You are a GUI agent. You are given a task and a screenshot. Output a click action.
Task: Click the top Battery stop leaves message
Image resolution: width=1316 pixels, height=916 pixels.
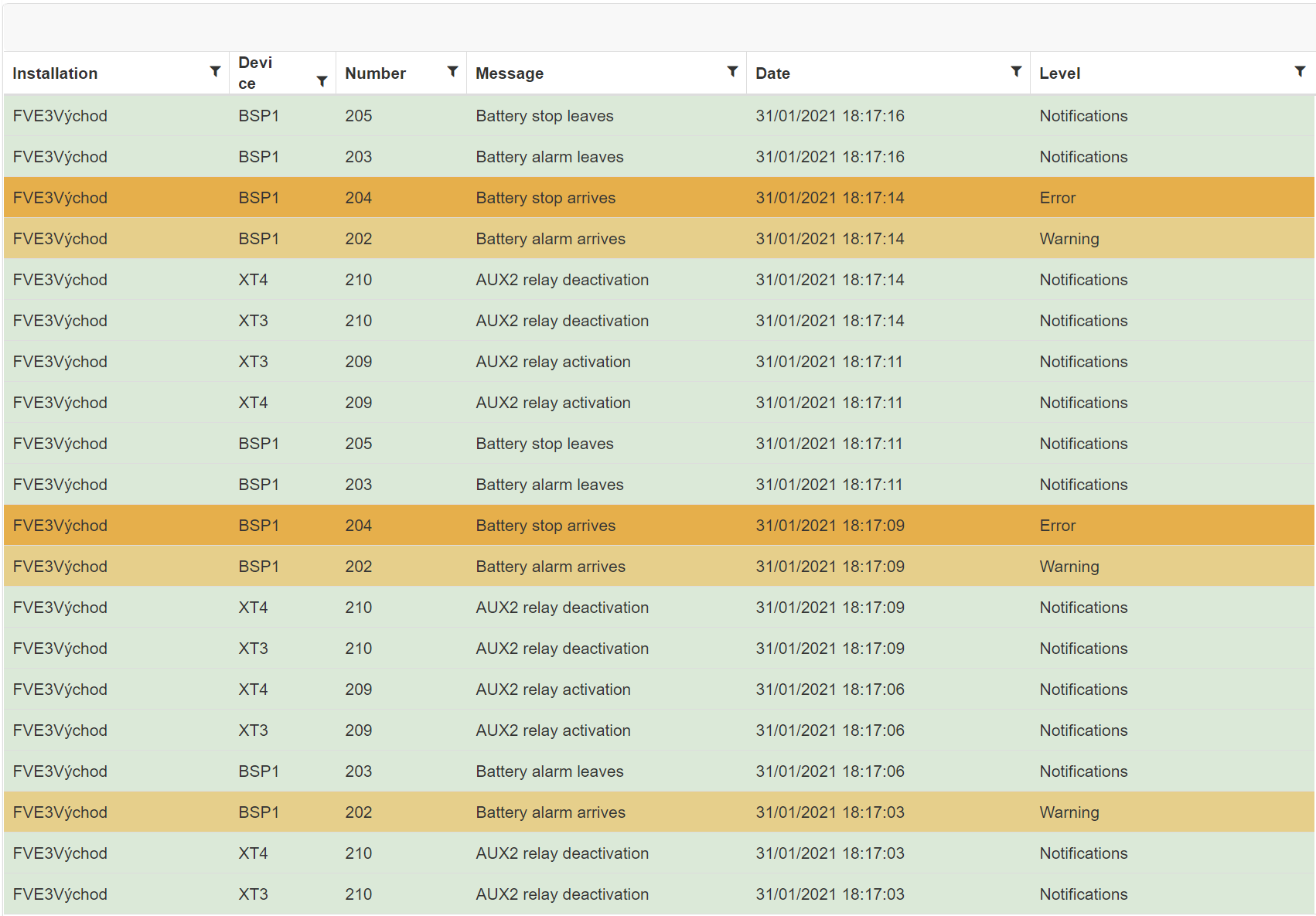coord(544,116)
